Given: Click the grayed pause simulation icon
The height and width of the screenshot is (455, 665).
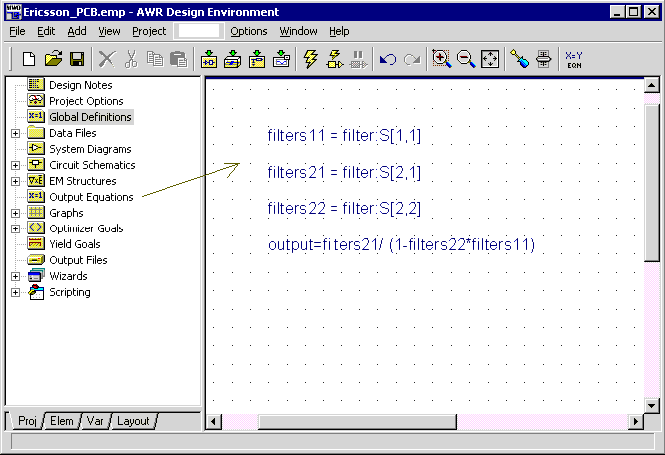Looking at the screenshot, I should click(x=358, y=60).
